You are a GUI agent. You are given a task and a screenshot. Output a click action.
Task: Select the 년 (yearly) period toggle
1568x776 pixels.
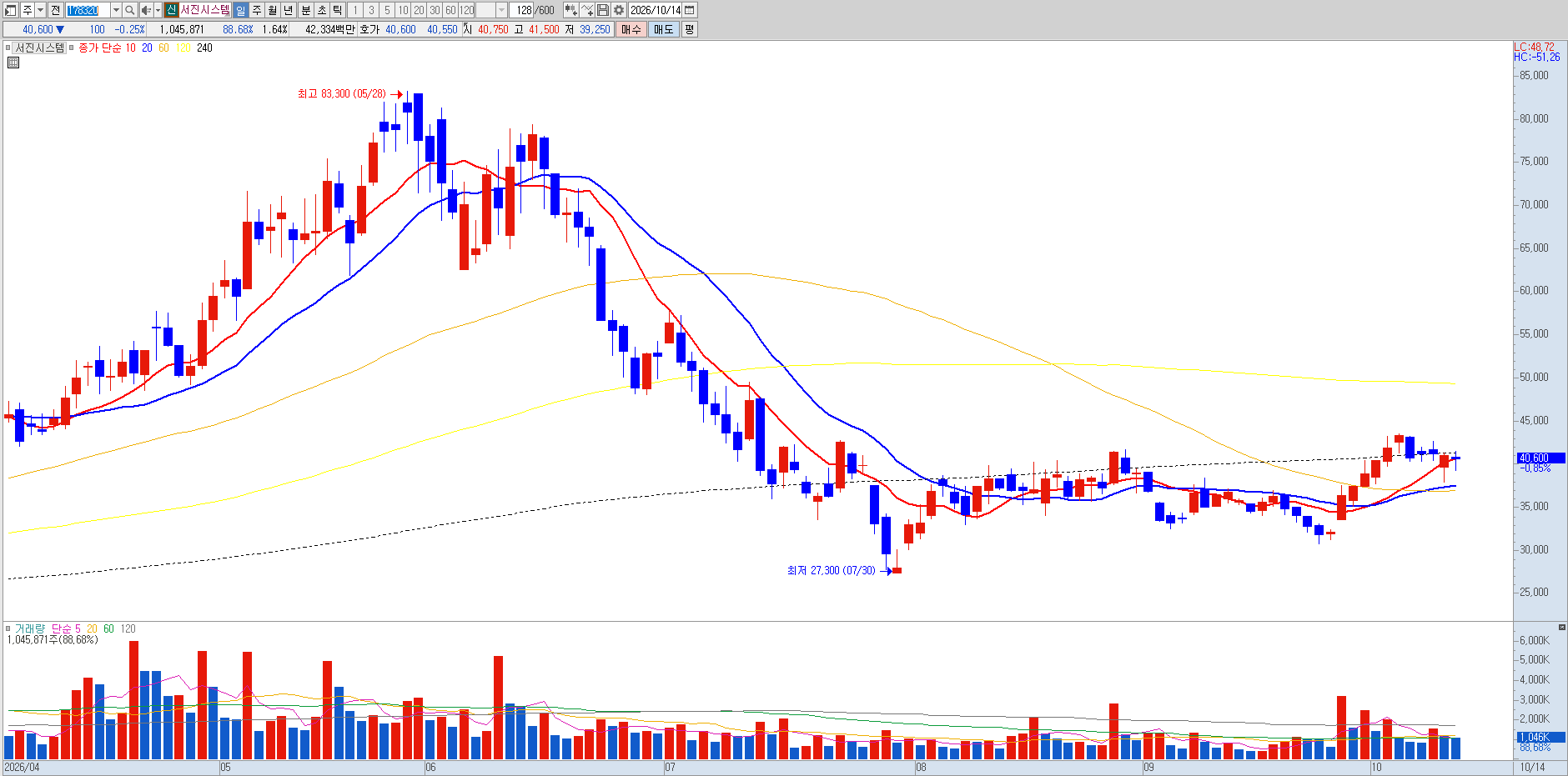[x=288, y=10]
